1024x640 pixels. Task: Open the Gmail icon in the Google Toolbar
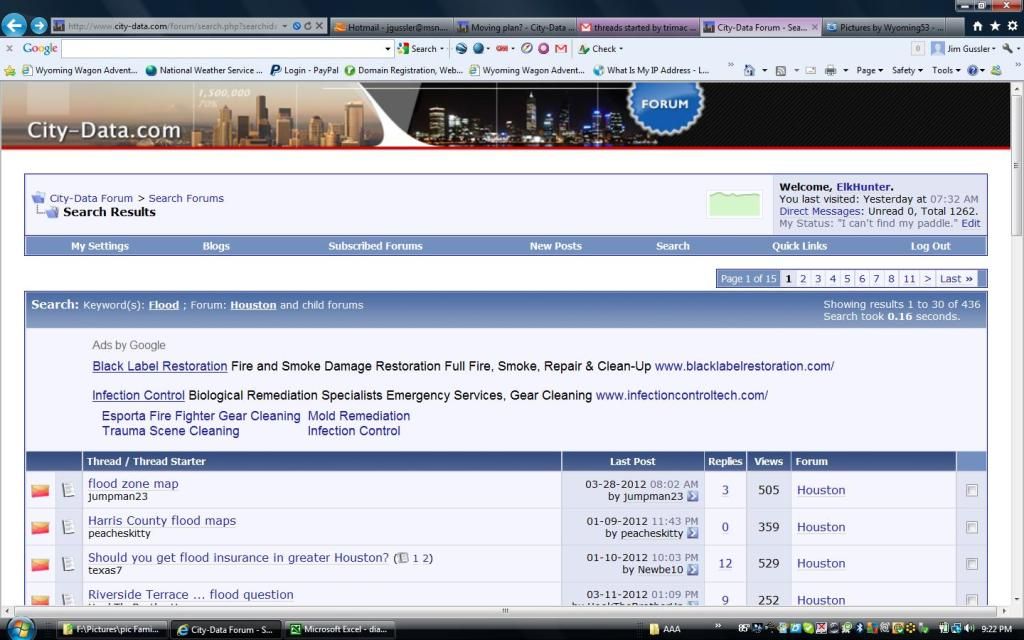(x=561, y=48)
